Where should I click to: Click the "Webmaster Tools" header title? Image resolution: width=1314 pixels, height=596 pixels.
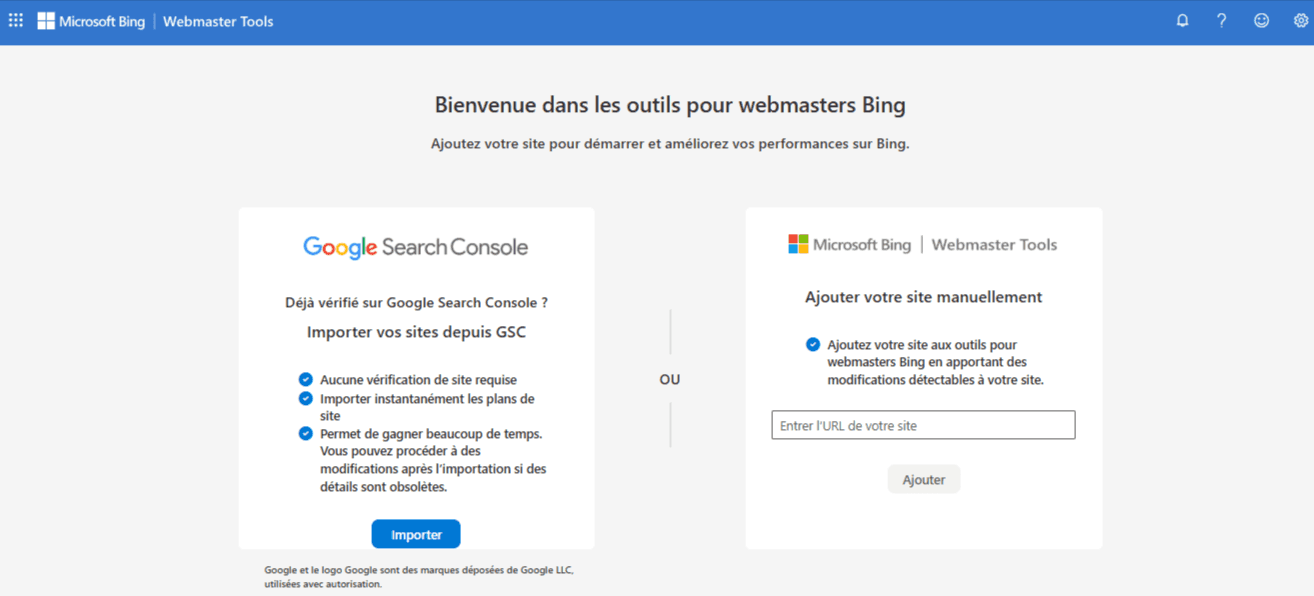coord(218,21)
